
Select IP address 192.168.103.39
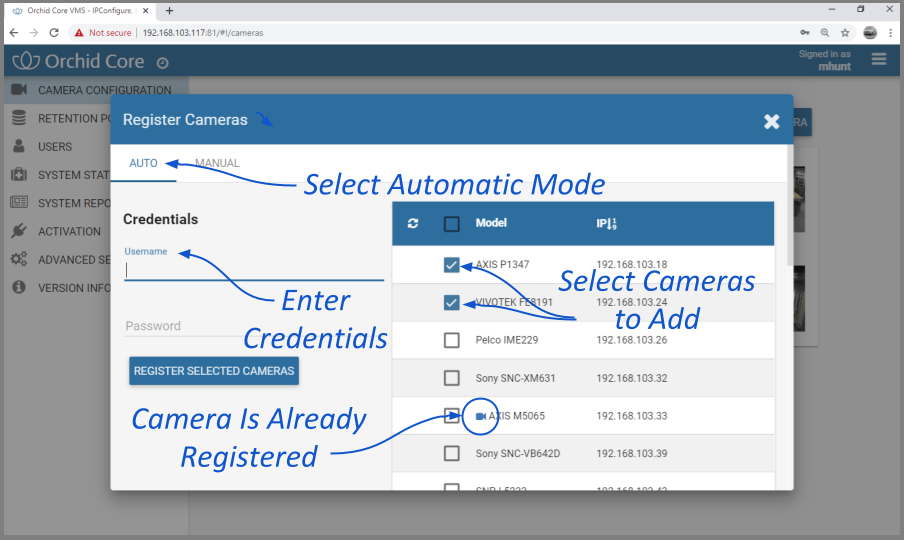click(632, 454)
